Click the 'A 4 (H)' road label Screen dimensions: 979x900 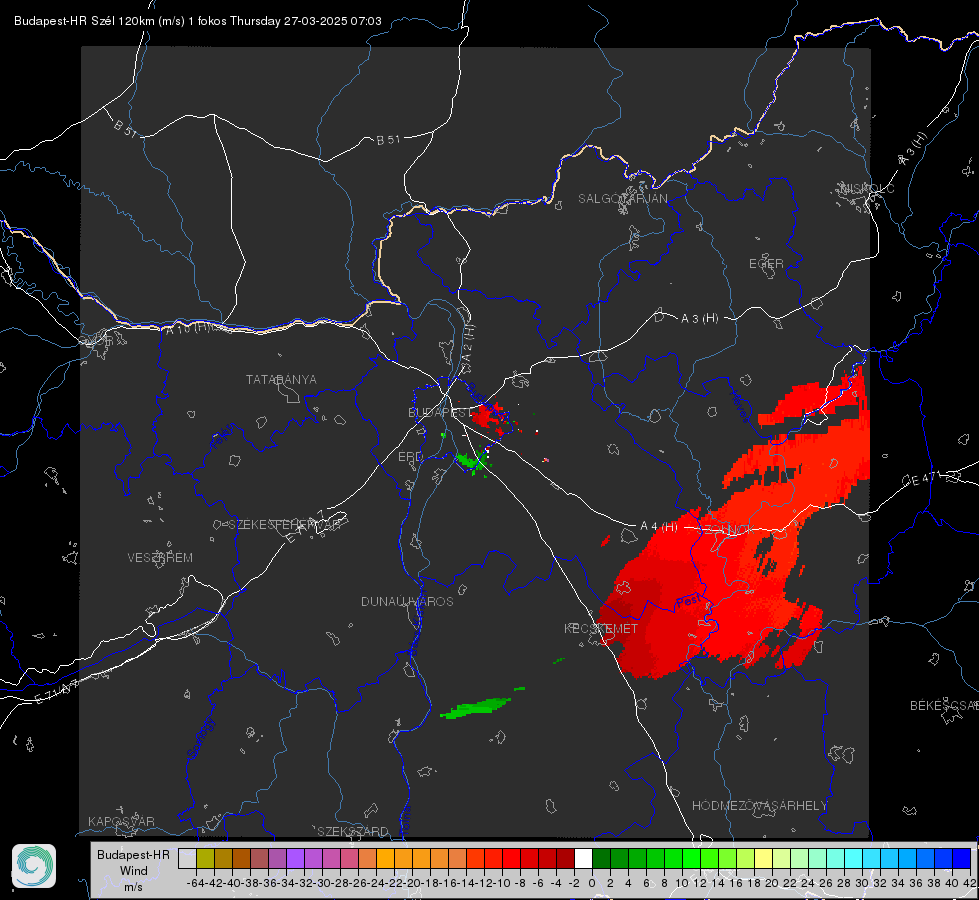(659, 527)
